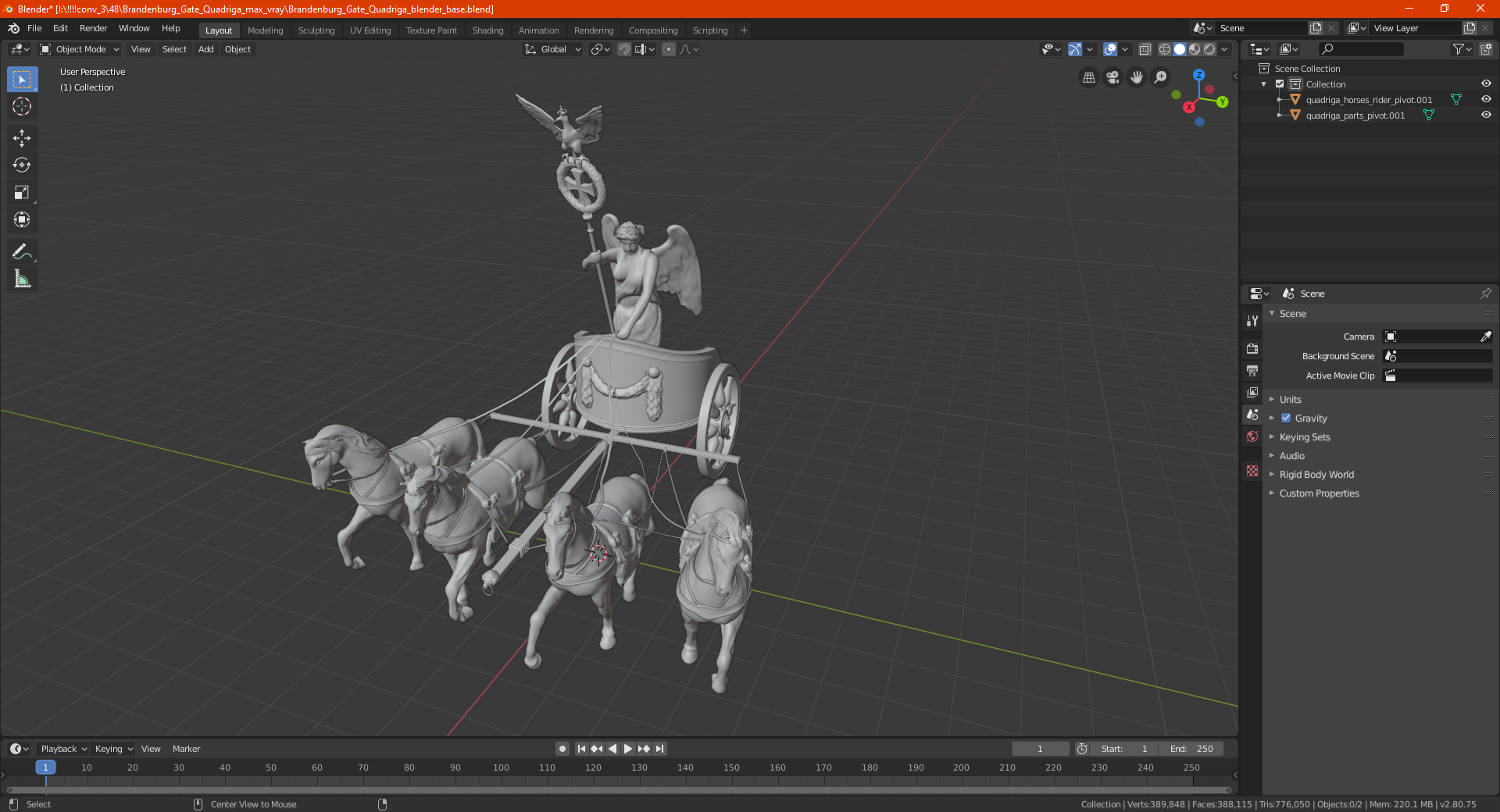Switch to the UV Editing workspace tab
Image resolution: width=1500 pixels, height=812 pixels.
370,30
